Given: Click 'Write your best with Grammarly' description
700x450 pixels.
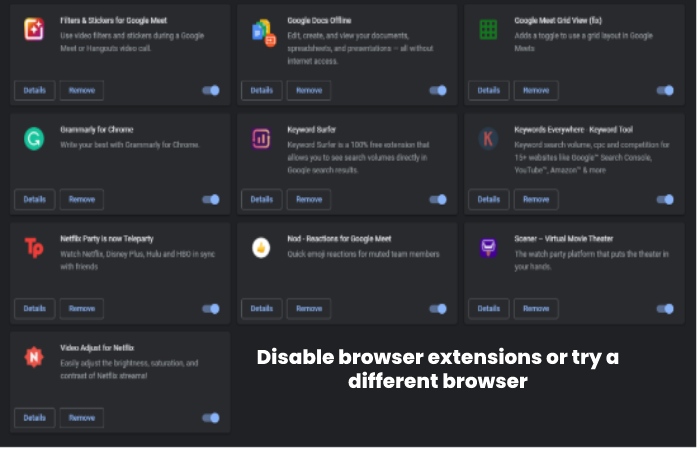Looking at the screenshot, I should [130, 145].
